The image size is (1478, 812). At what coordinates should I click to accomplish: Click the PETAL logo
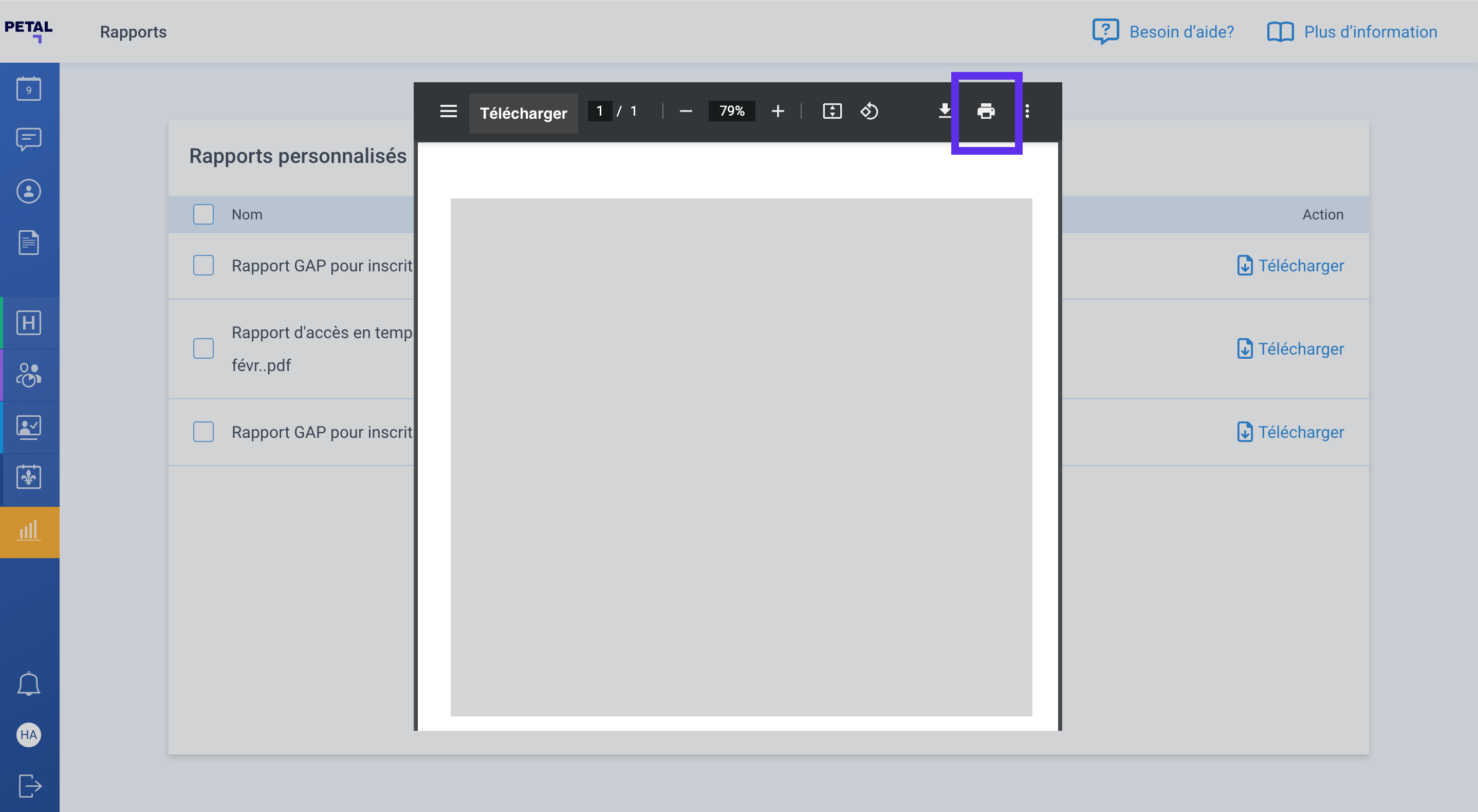(29, 31)
